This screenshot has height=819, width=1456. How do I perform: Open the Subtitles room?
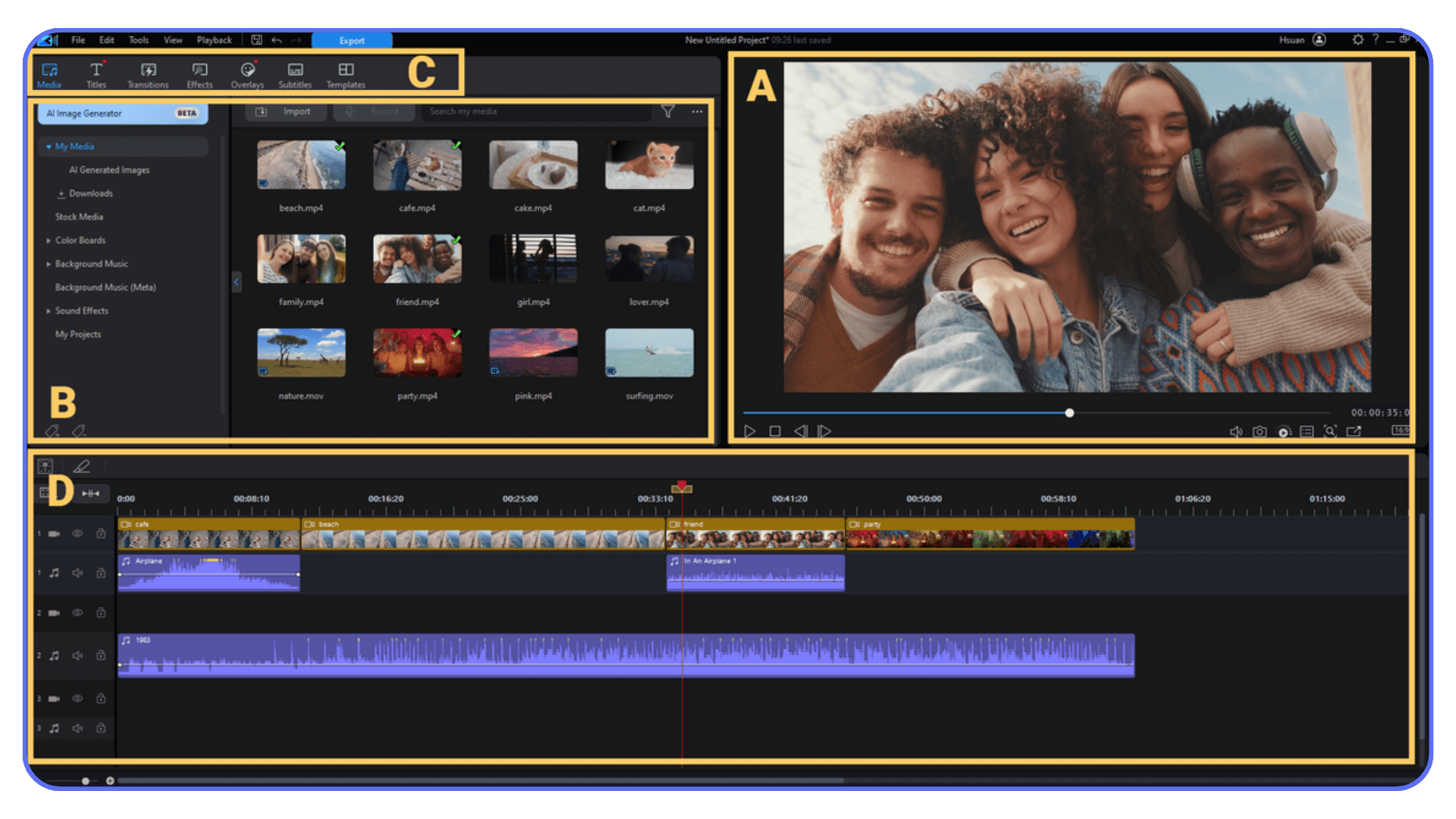pyautogui.click(x=295, y=74)
